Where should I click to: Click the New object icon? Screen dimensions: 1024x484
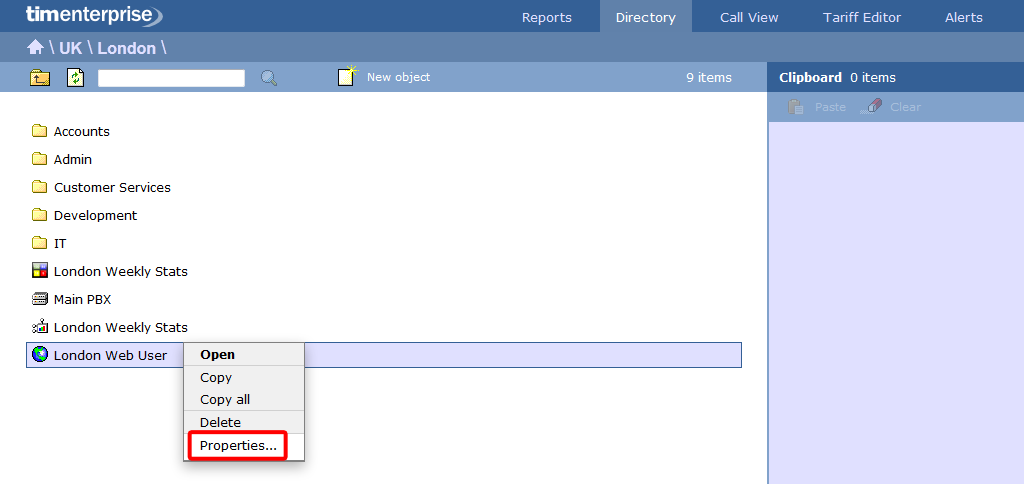point(347,78)
